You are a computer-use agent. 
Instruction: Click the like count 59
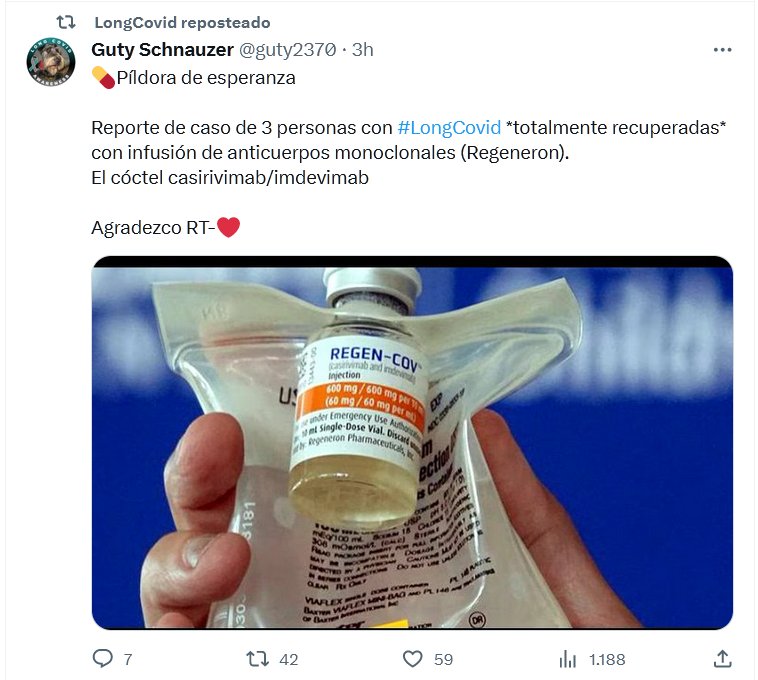443,659
